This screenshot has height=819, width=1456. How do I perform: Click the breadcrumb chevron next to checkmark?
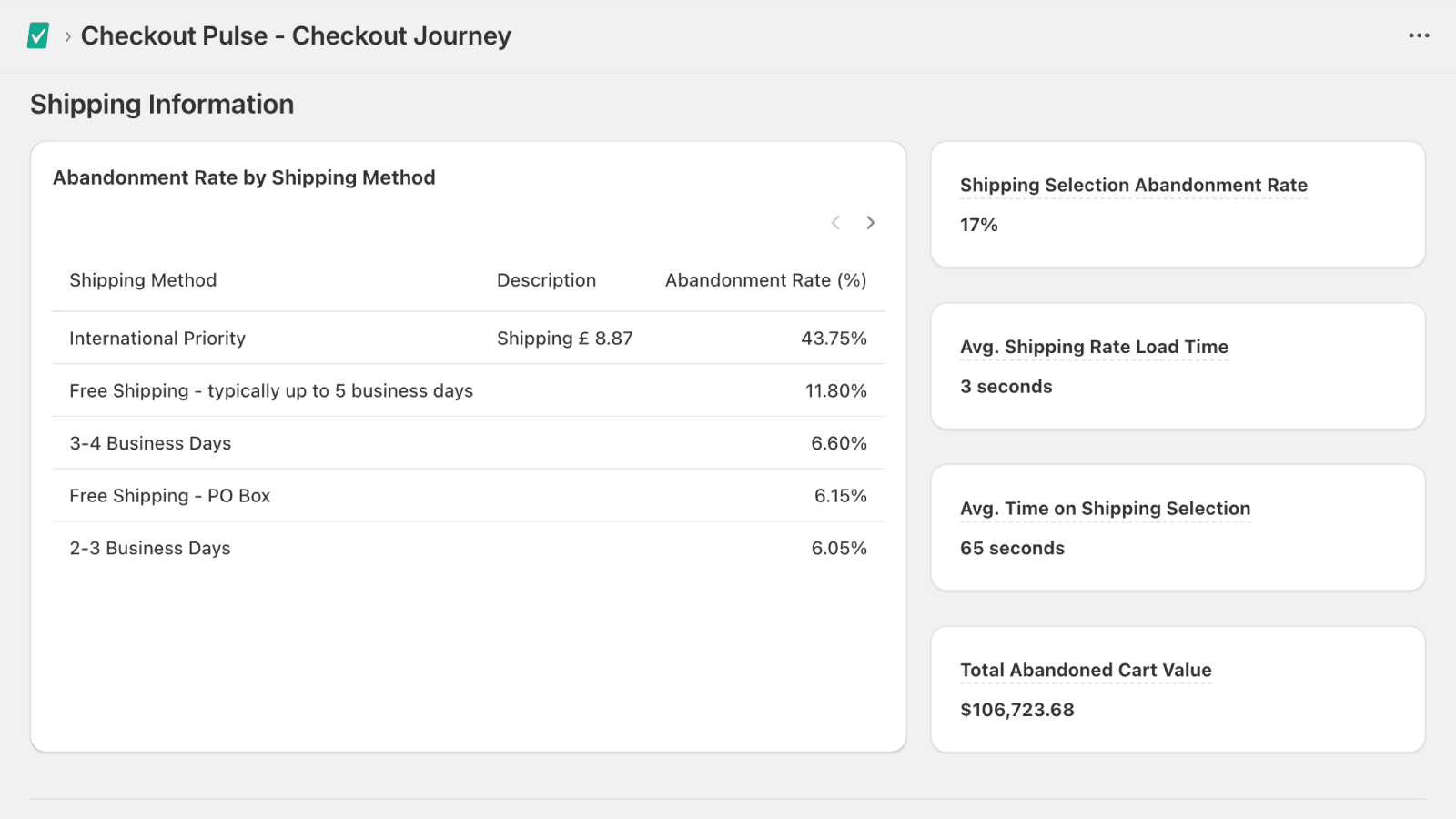[66, 38]
